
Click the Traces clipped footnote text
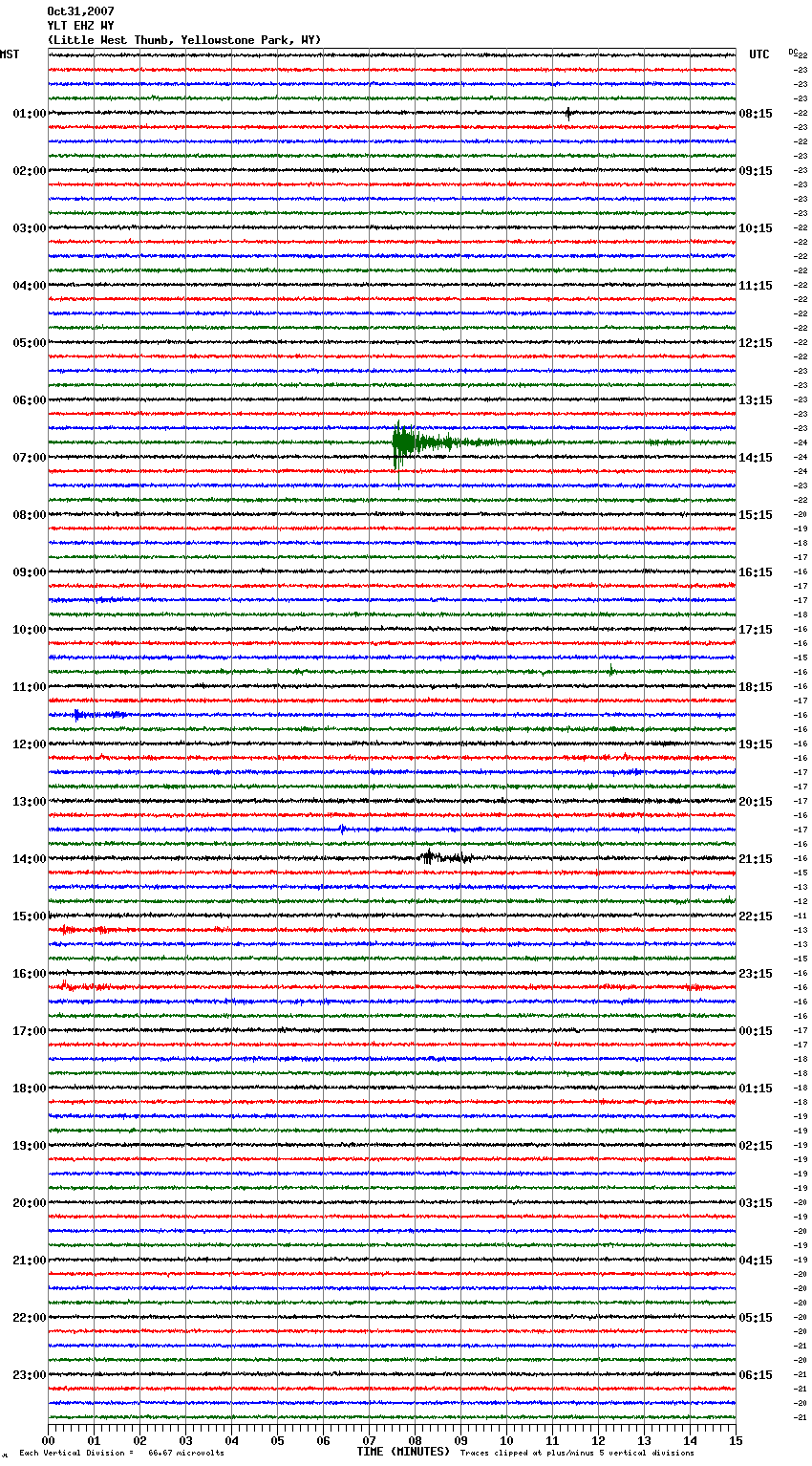(577, 1453)
